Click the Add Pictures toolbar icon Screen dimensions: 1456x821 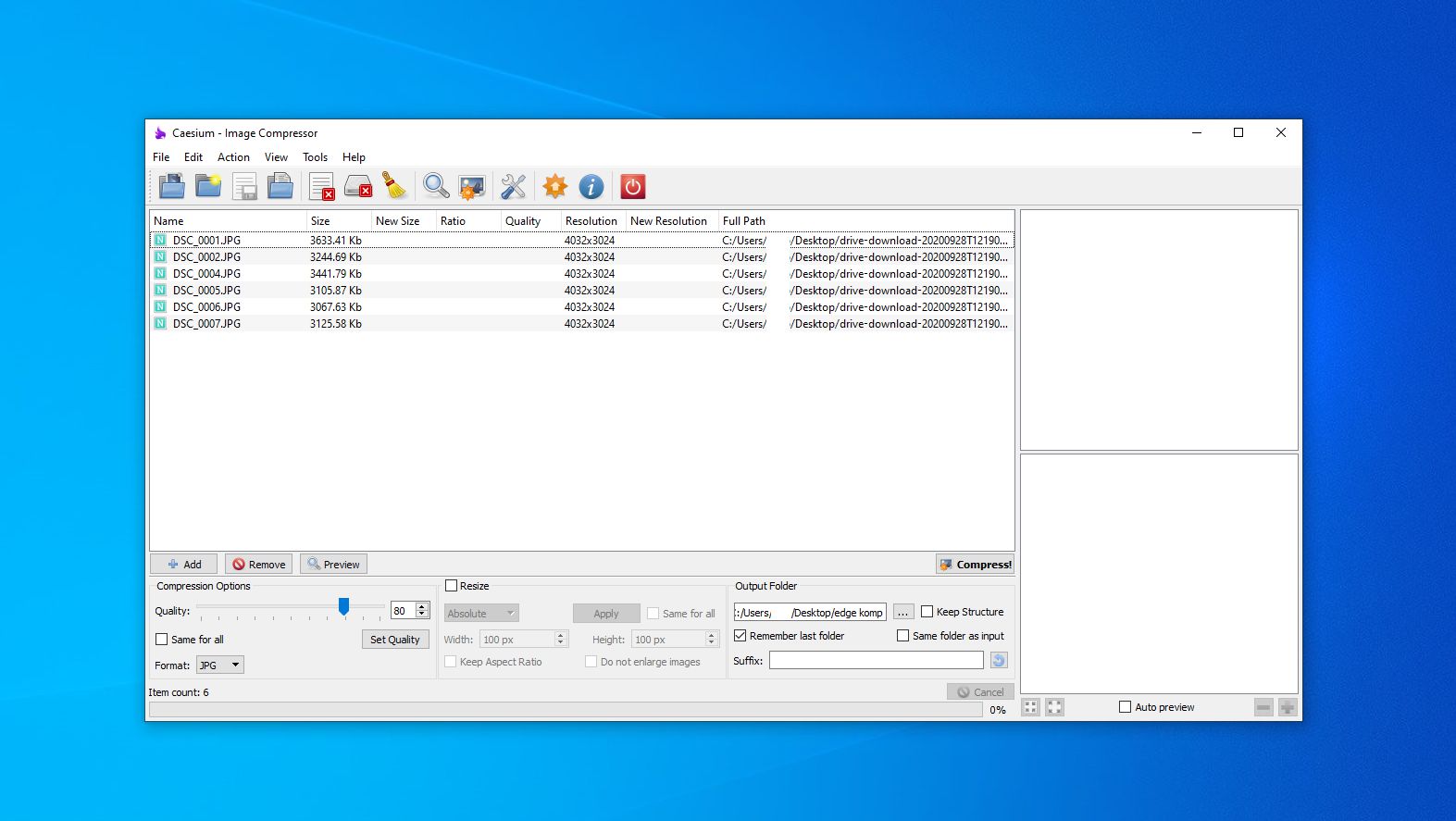pos(172,186)
